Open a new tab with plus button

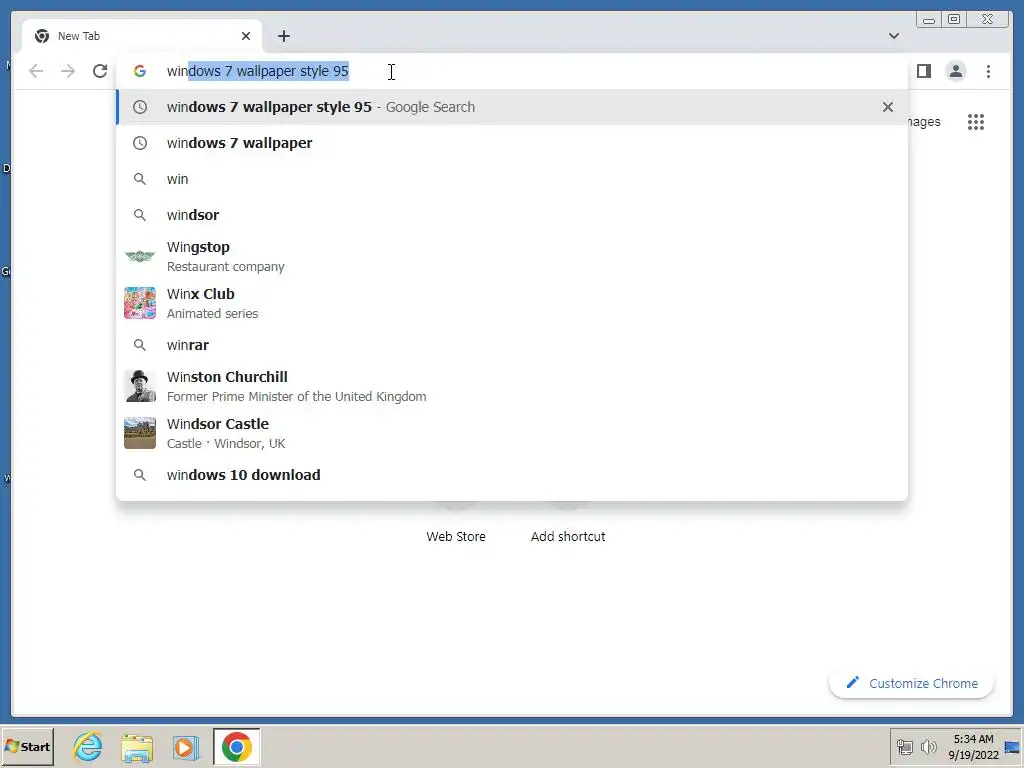(x=283, y=36)
